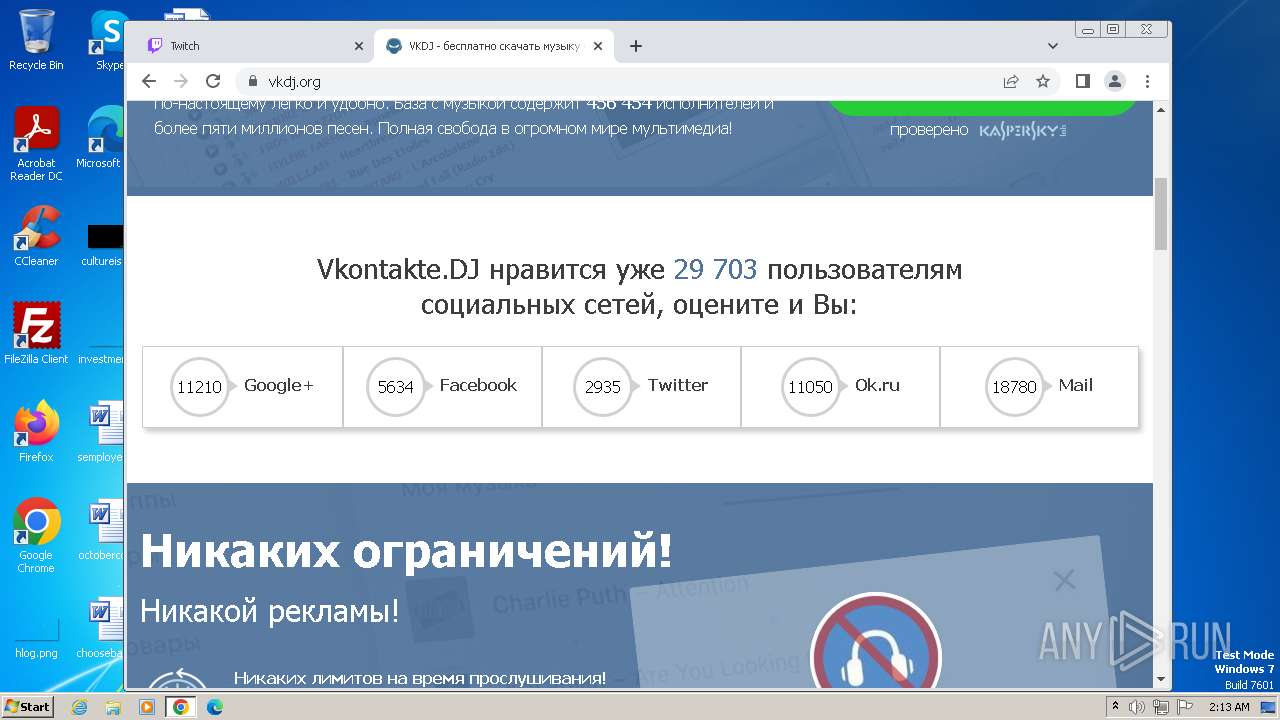This screenshot has width=1280, height=720.
Task: Click the Action Center flag icon
Action: click(1185, 707)
